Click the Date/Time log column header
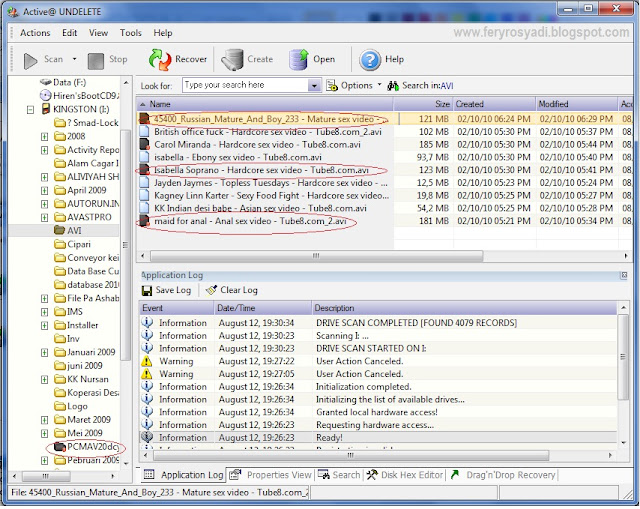The width and height of the screenshot is (640, 509). point(262,308)
